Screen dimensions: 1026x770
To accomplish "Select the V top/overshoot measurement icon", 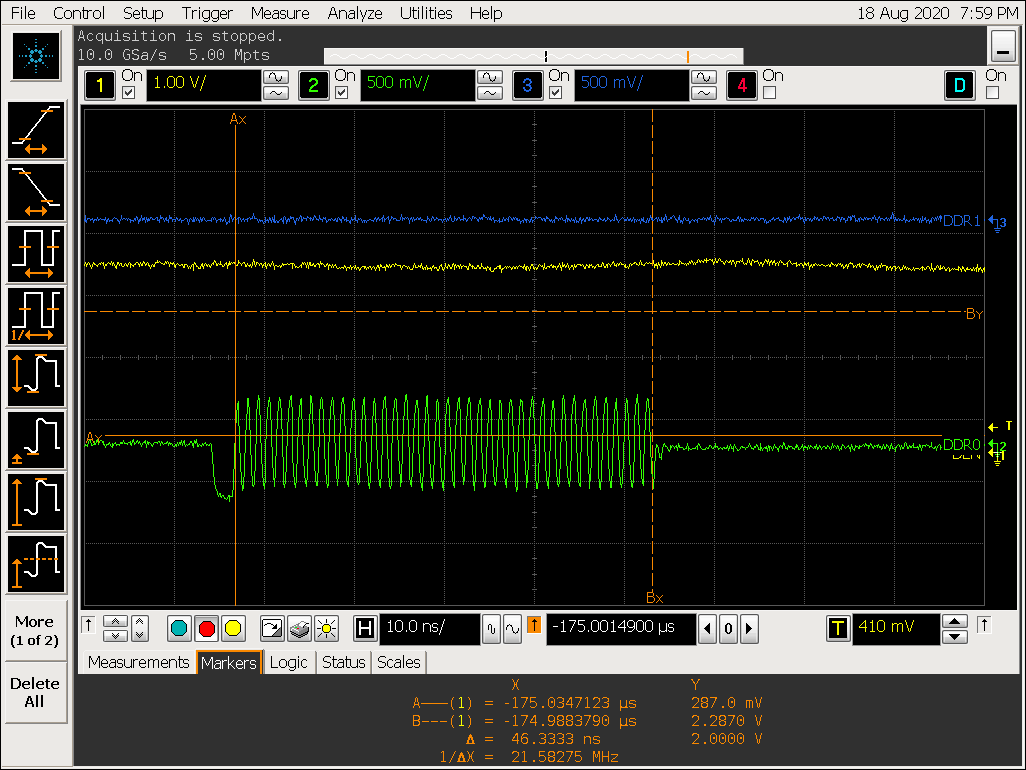I will [x=36, y=565].
